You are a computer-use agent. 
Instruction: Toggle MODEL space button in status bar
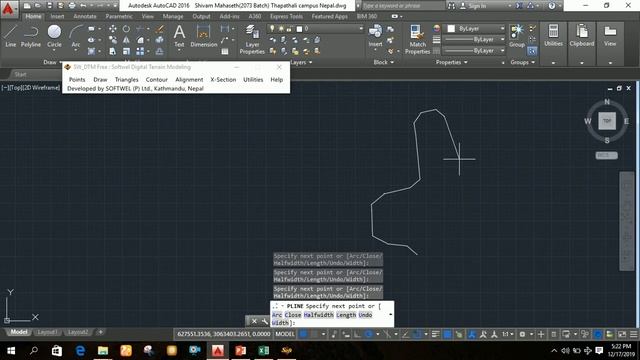(284, 334)
